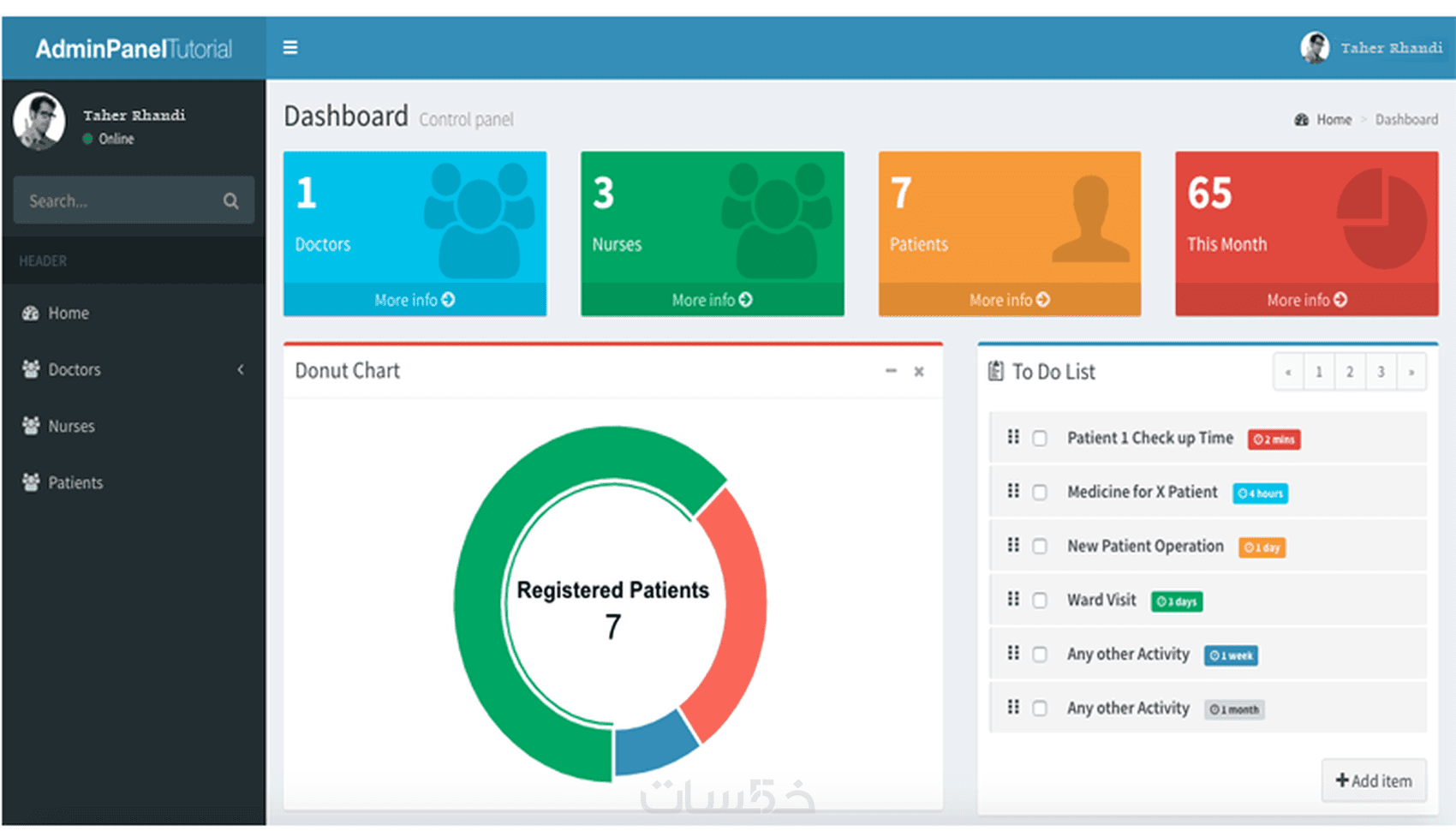Click the drag handle of Ward Visit task
This screenshot has width=1456, height=831.
click(1013, 599)
